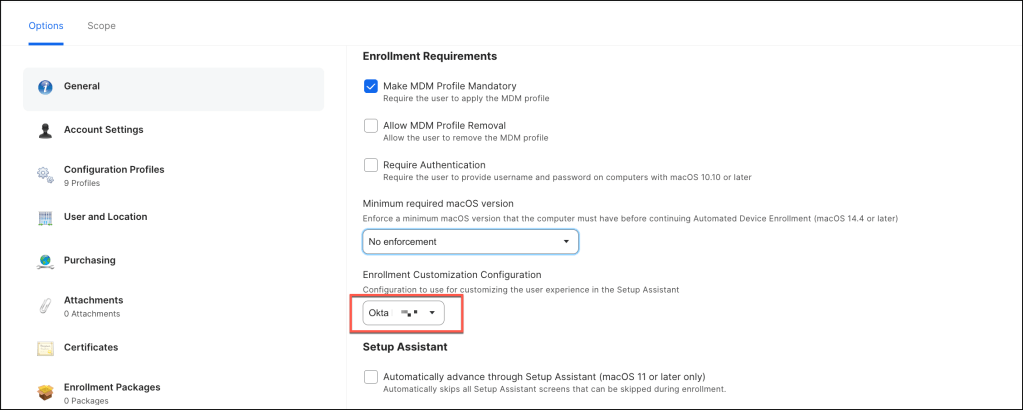The height and width of the screenshot is (410, 1023).
Task: Enable automatically advance through Setup Assistant
Action: [371, 376]
